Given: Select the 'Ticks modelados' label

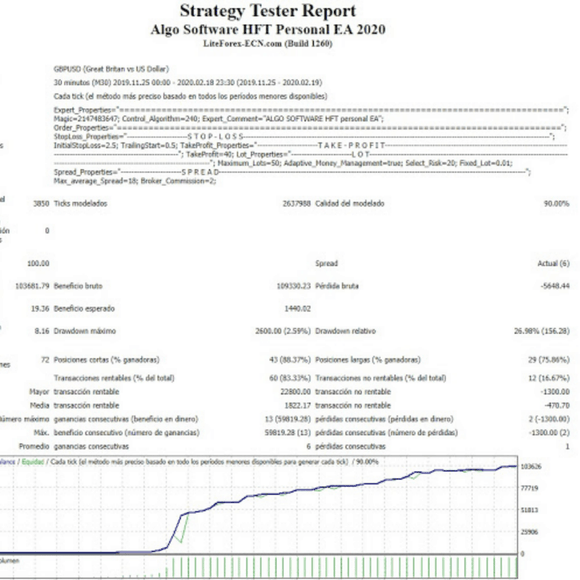Looking at the screenshot, I should (x=80, y=203).
